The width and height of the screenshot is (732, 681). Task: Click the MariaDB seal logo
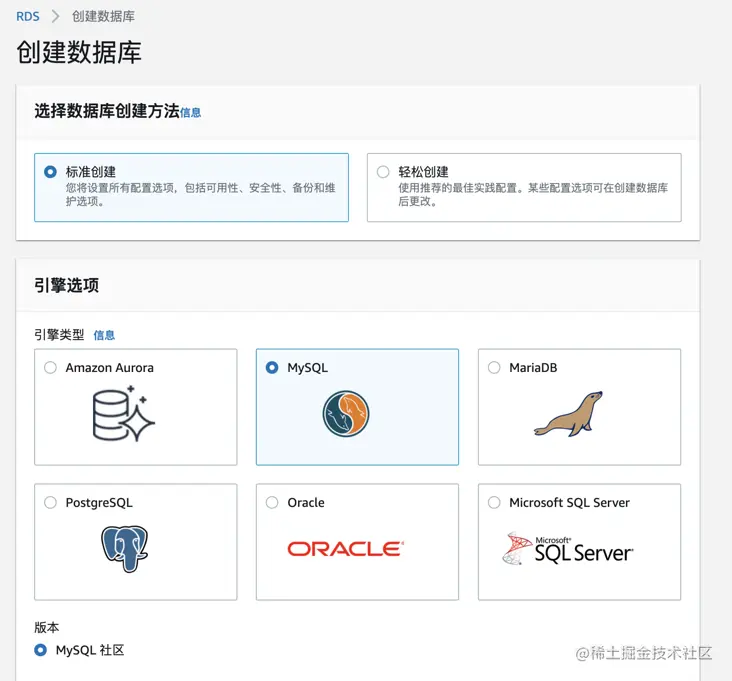(x=568, y=414)
